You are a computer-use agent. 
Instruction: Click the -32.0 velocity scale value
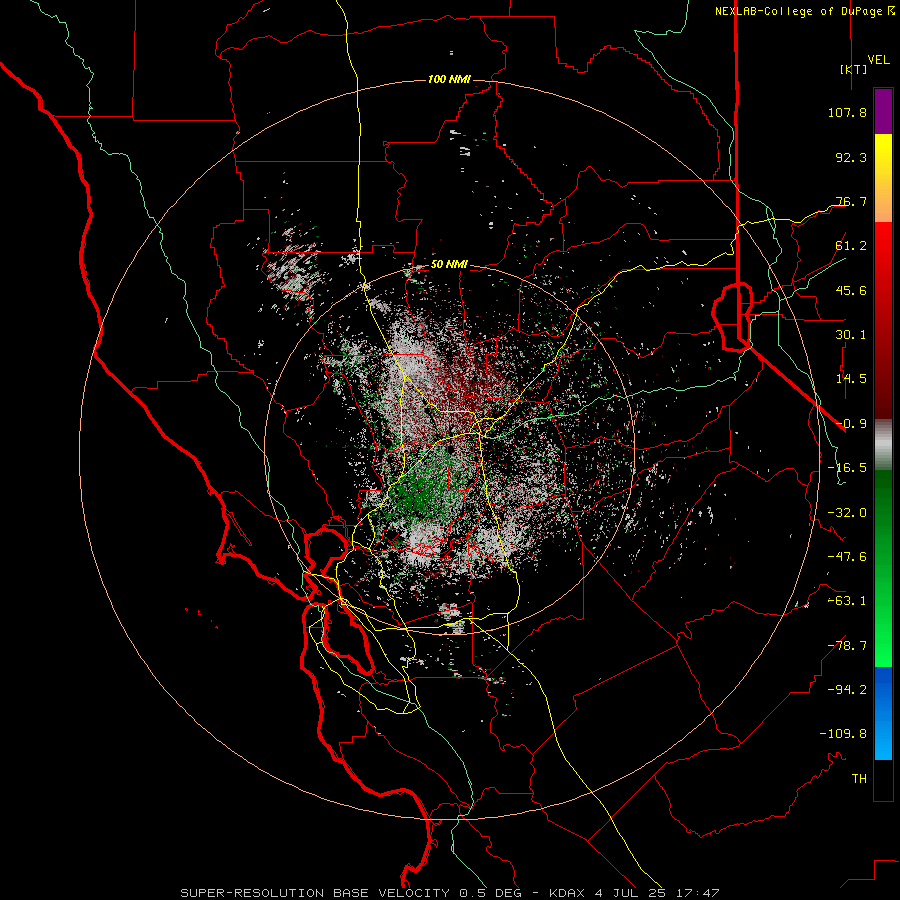[x=847, y=513]
